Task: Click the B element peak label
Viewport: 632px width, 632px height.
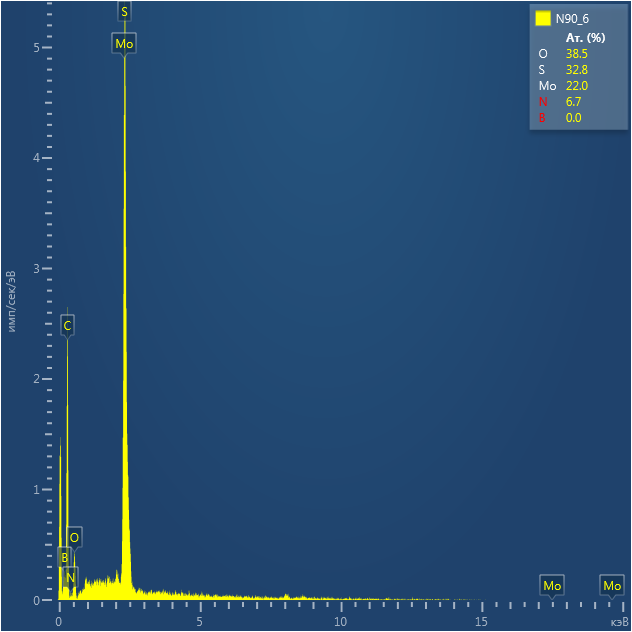Action: point(64,557)
